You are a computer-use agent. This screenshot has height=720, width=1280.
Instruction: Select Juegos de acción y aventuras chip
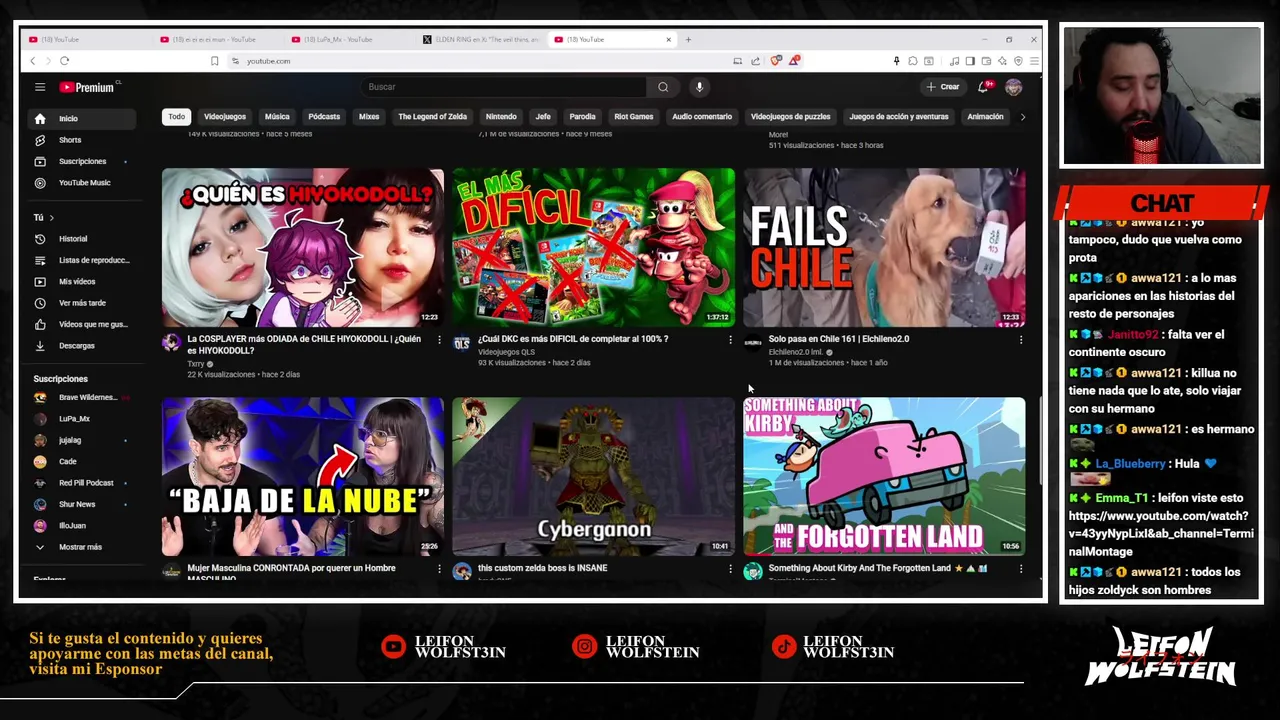pyautogui.click(x=899, y=117)
